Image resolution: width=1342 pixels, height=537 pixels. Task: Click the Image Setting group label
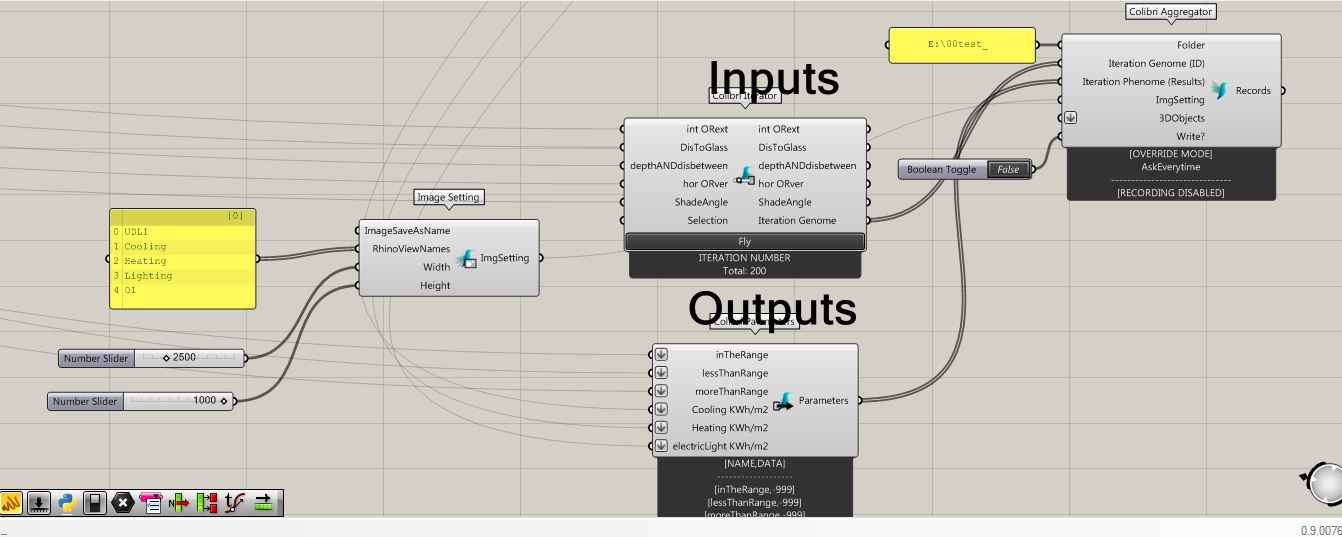[x=448, y=197]
